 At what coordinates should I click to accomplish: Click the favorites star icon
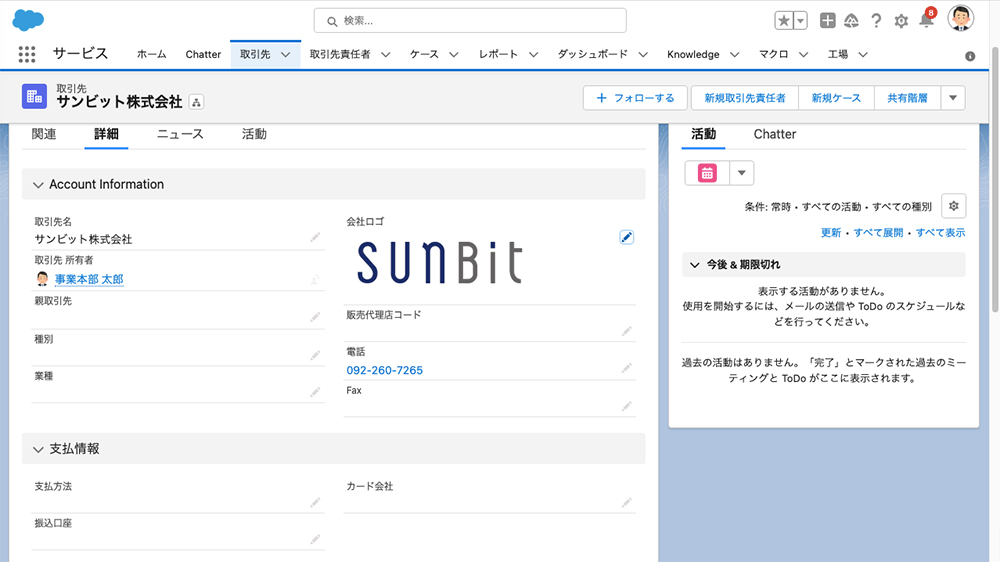click(x=784, y=20)
